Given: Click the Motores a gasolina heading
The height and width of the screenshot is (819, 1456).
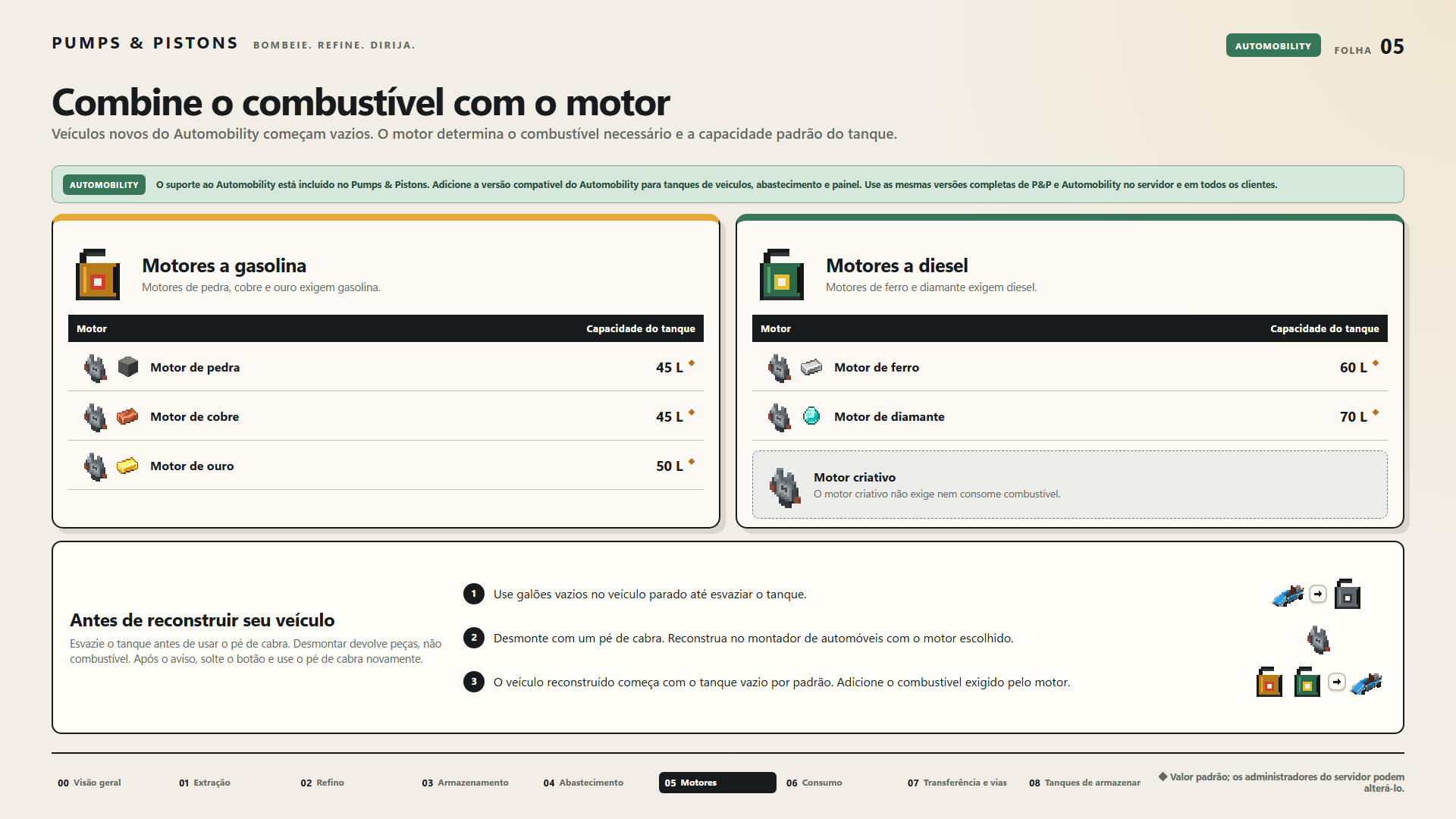Looking at the screenshot, I should [224, 265].
